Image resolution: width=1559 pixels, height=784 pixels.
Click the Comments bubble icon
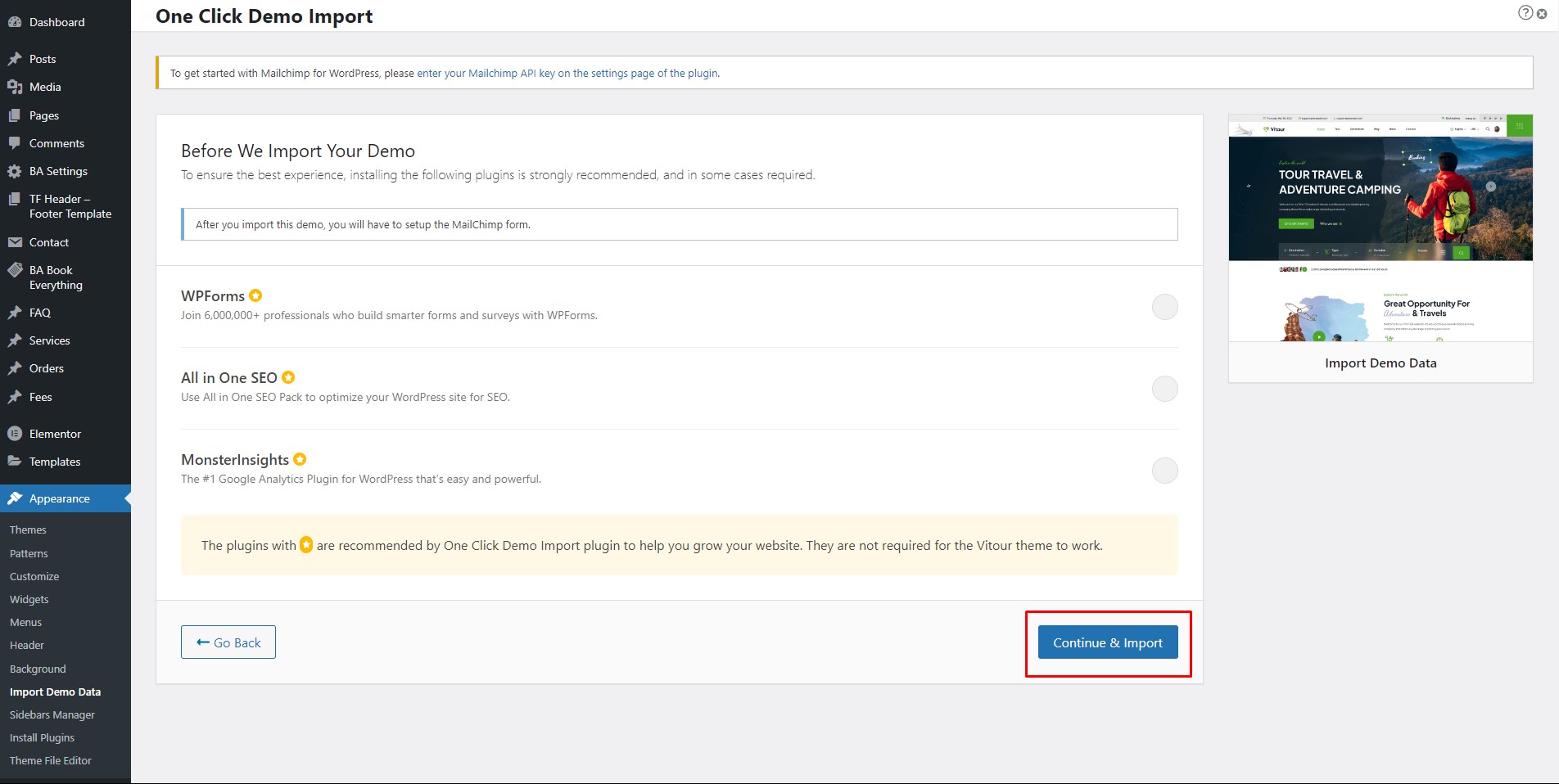pyautogui.click(x=15, y=143)
